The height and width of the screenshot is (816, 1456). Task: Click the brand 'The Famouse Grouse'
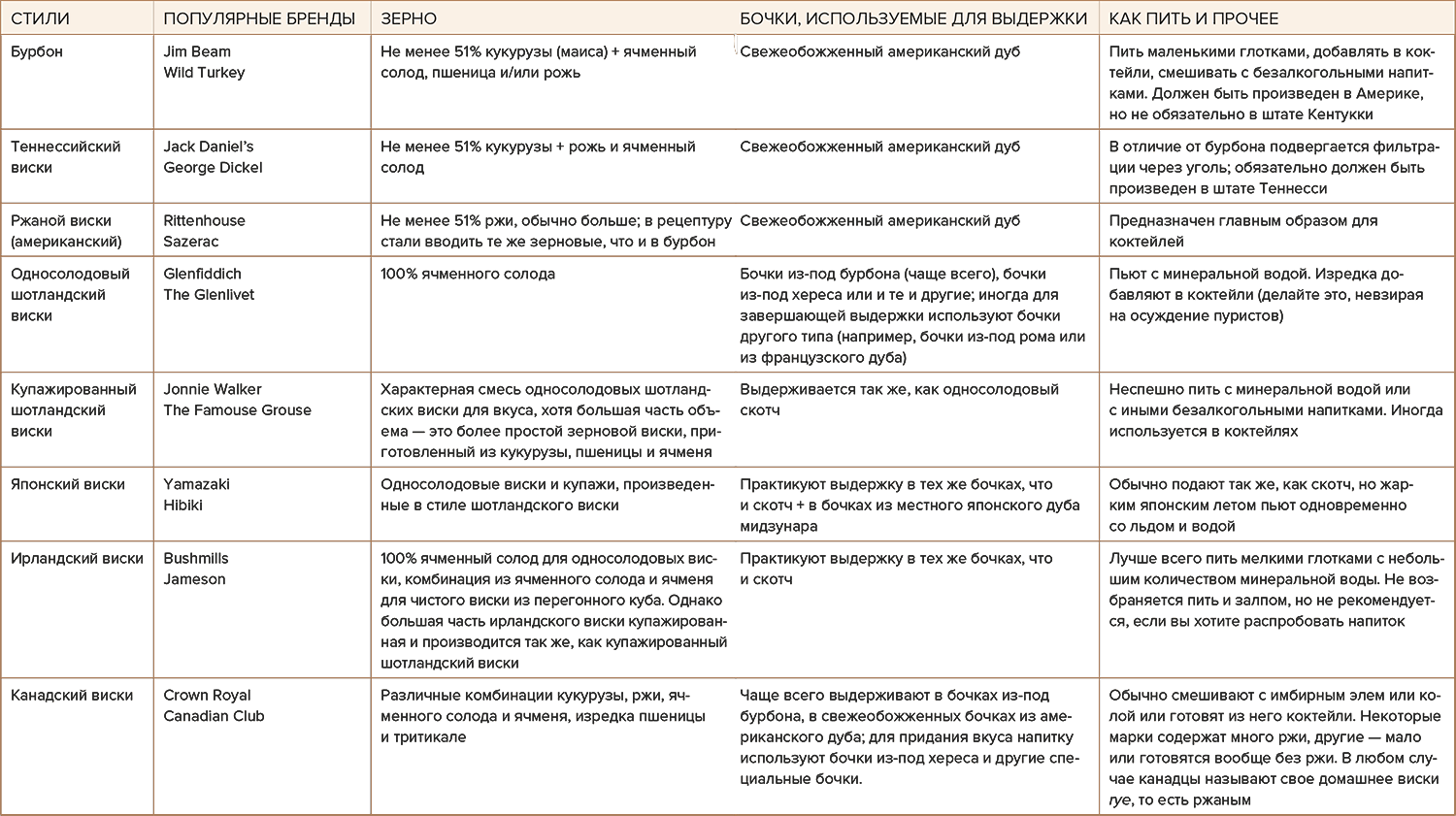[x=238, y=410]
